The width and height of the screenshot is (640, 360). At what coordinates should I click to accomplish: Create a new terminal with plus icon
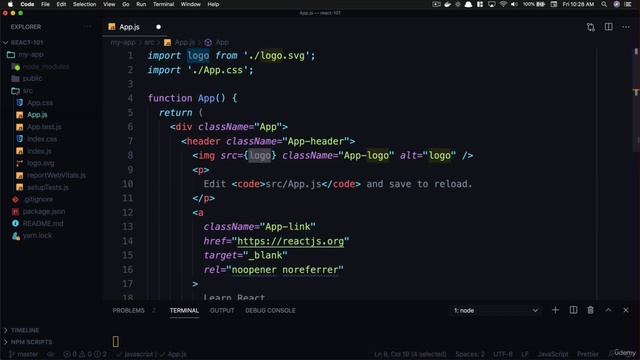(555, 310)
